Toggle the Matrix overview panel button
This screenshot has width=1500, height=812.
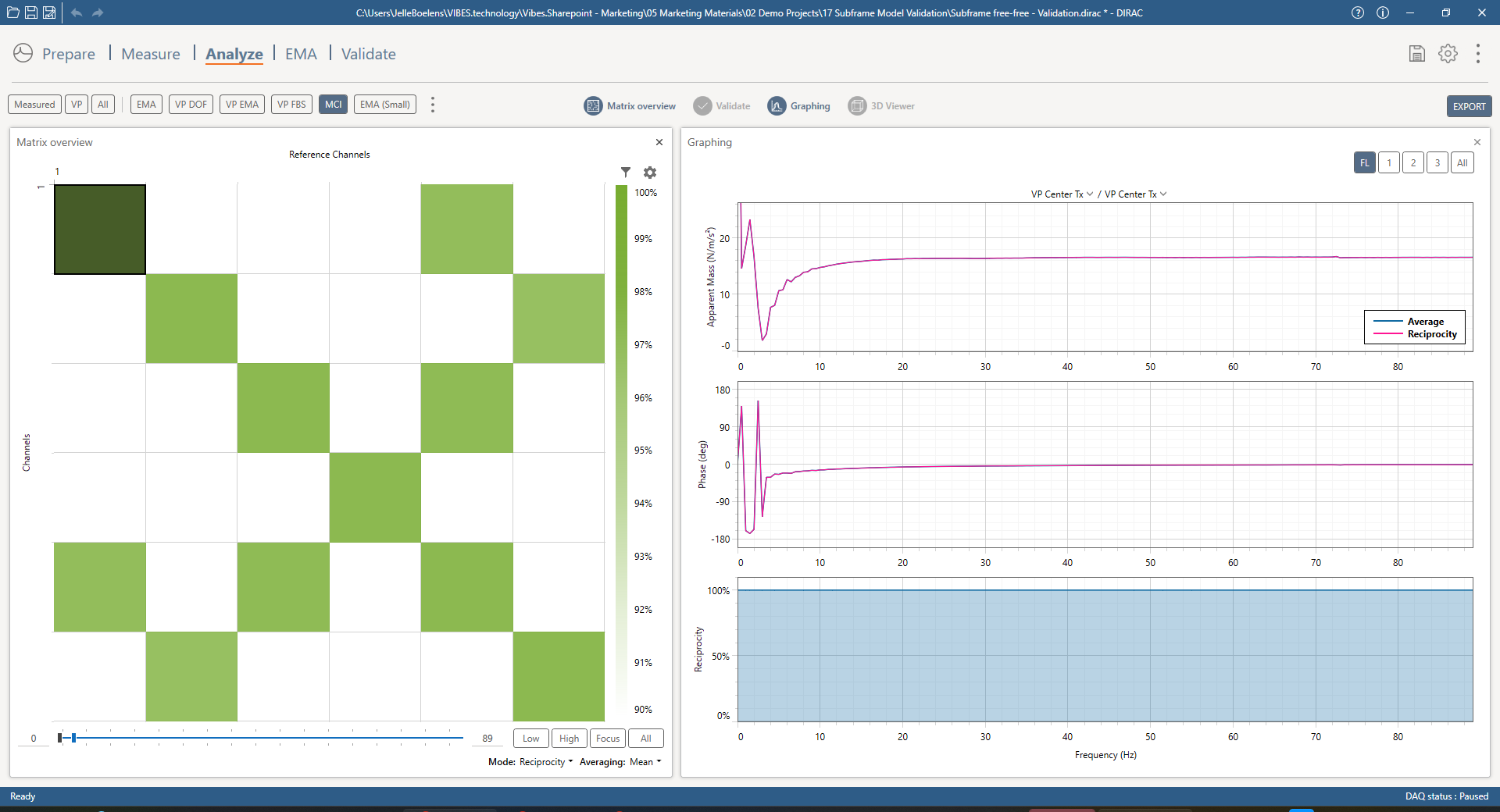pos(630,106)
